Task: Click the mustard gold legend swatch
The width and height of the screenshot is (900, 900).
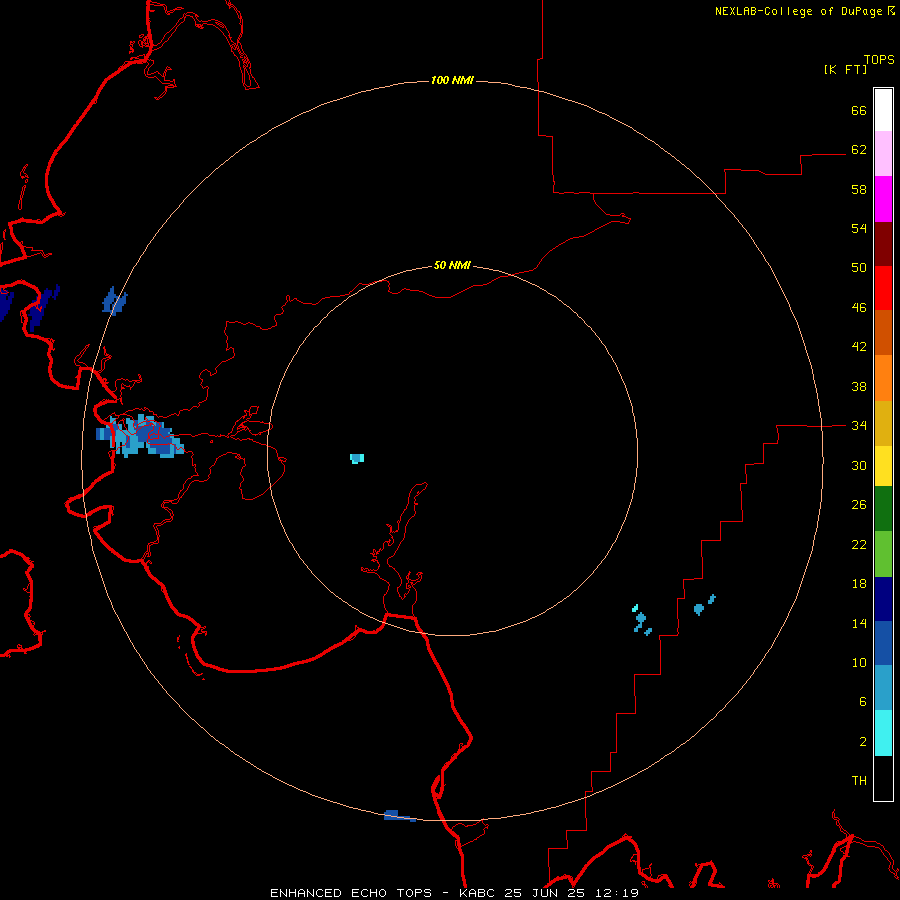Action: 883,423
